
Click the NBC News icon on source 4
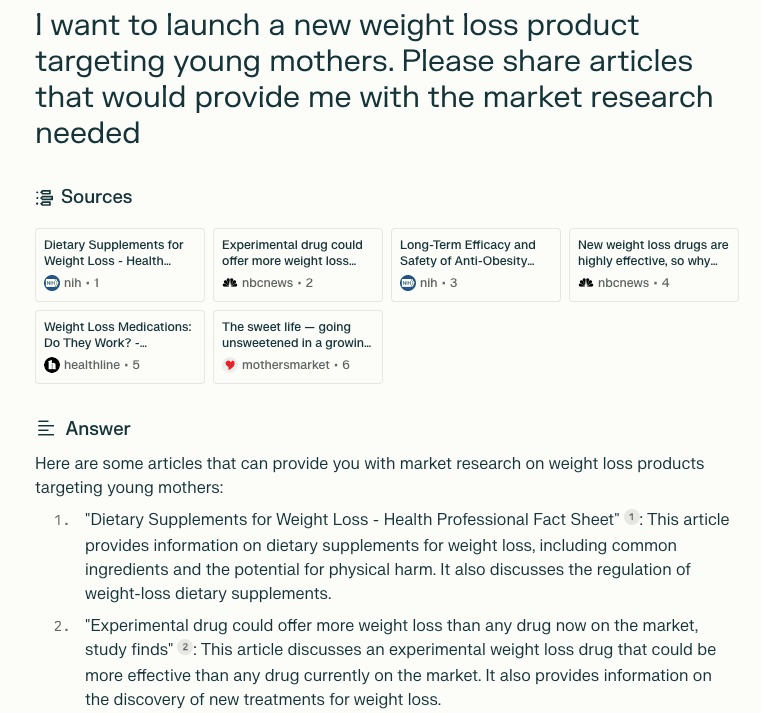(x=586, y=282)
